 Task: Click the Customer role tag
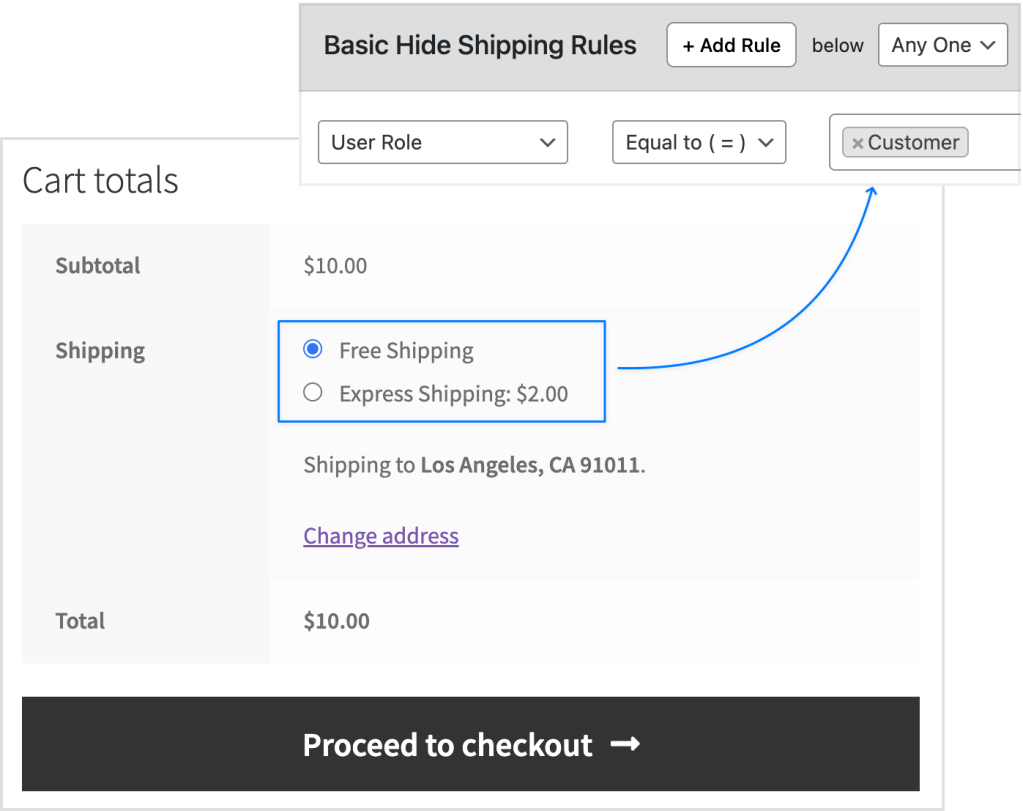click(x=905, y=142)
